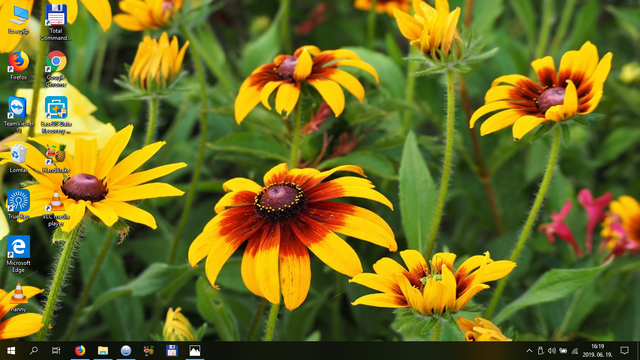640x360 pixels.
Task: Select the Microsoft Edge desktop shortcut
Action: click(18, 254)
